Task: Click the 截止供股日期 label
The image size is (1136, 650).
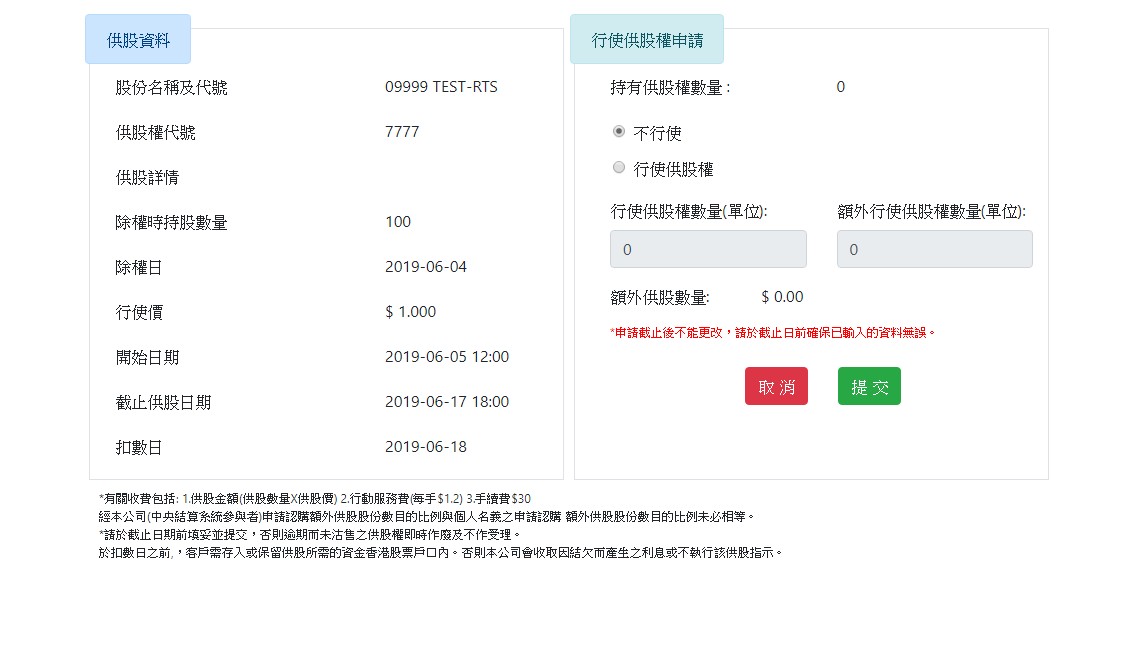Action: click(x=164, y=402)
